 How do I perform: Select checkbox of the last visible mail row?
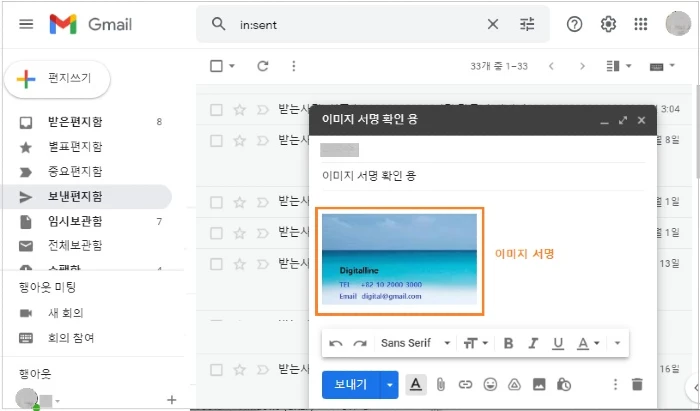(217, 369)
